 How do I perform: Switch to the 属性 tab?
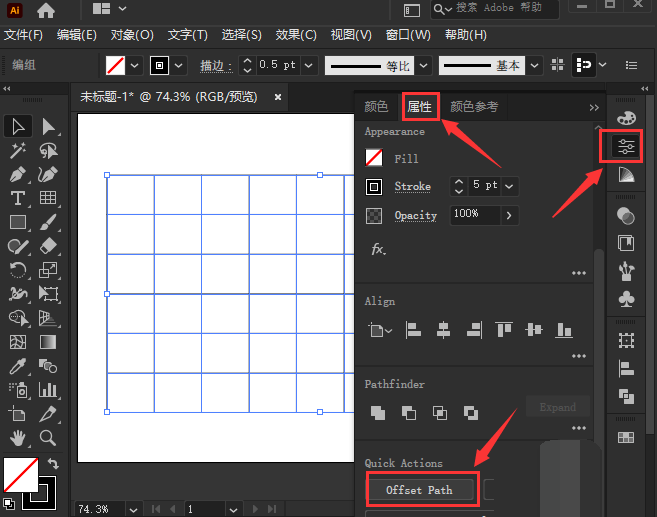coord(419,106)
